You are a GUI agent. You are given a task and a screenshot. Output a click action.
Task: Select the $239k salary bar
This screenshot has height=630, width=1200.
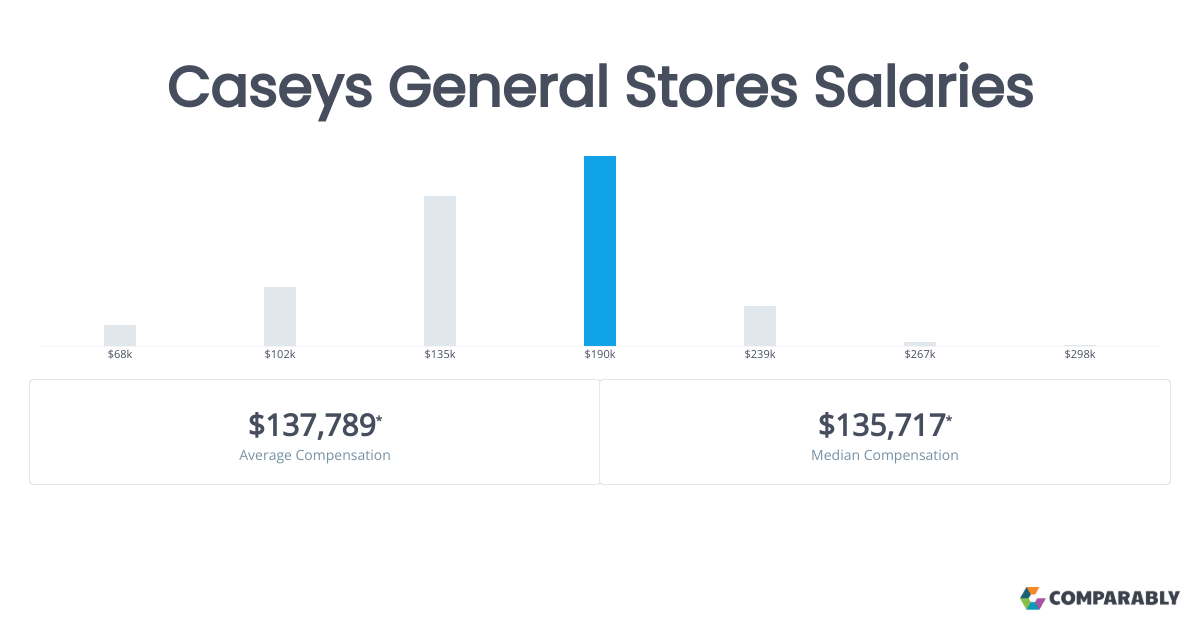coord(760,326)
